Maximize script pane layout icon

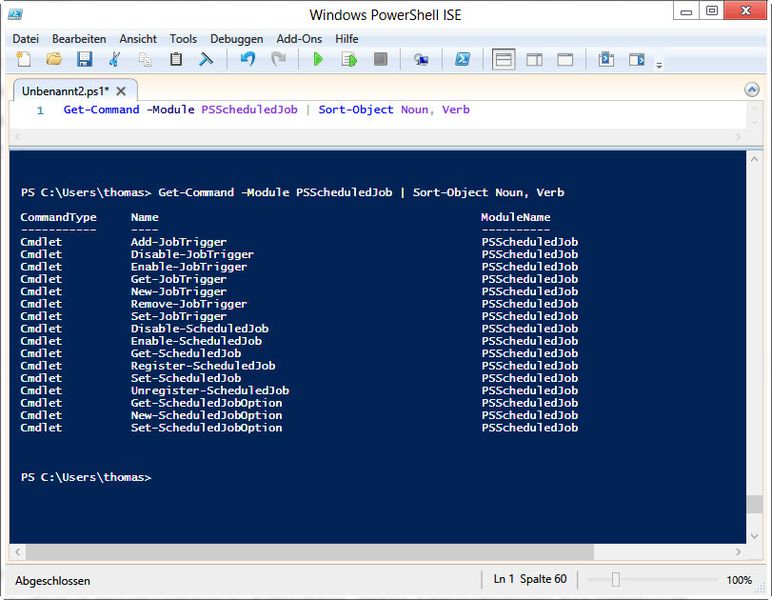pos(565,60)
